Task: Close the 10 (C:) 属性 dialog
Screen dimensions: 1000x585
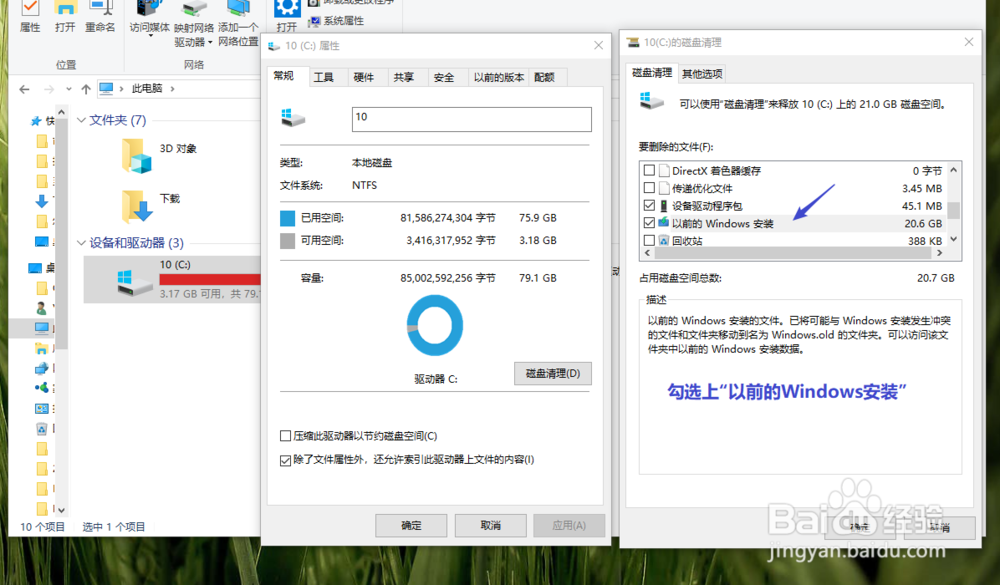Action: click(x=598, y=45)
